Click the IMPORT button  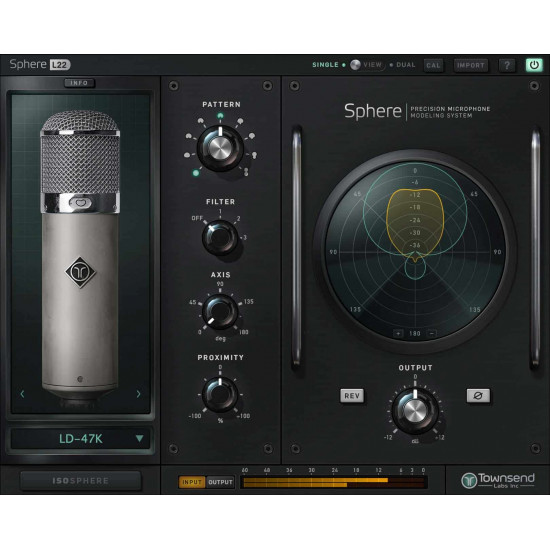point(470,65)
